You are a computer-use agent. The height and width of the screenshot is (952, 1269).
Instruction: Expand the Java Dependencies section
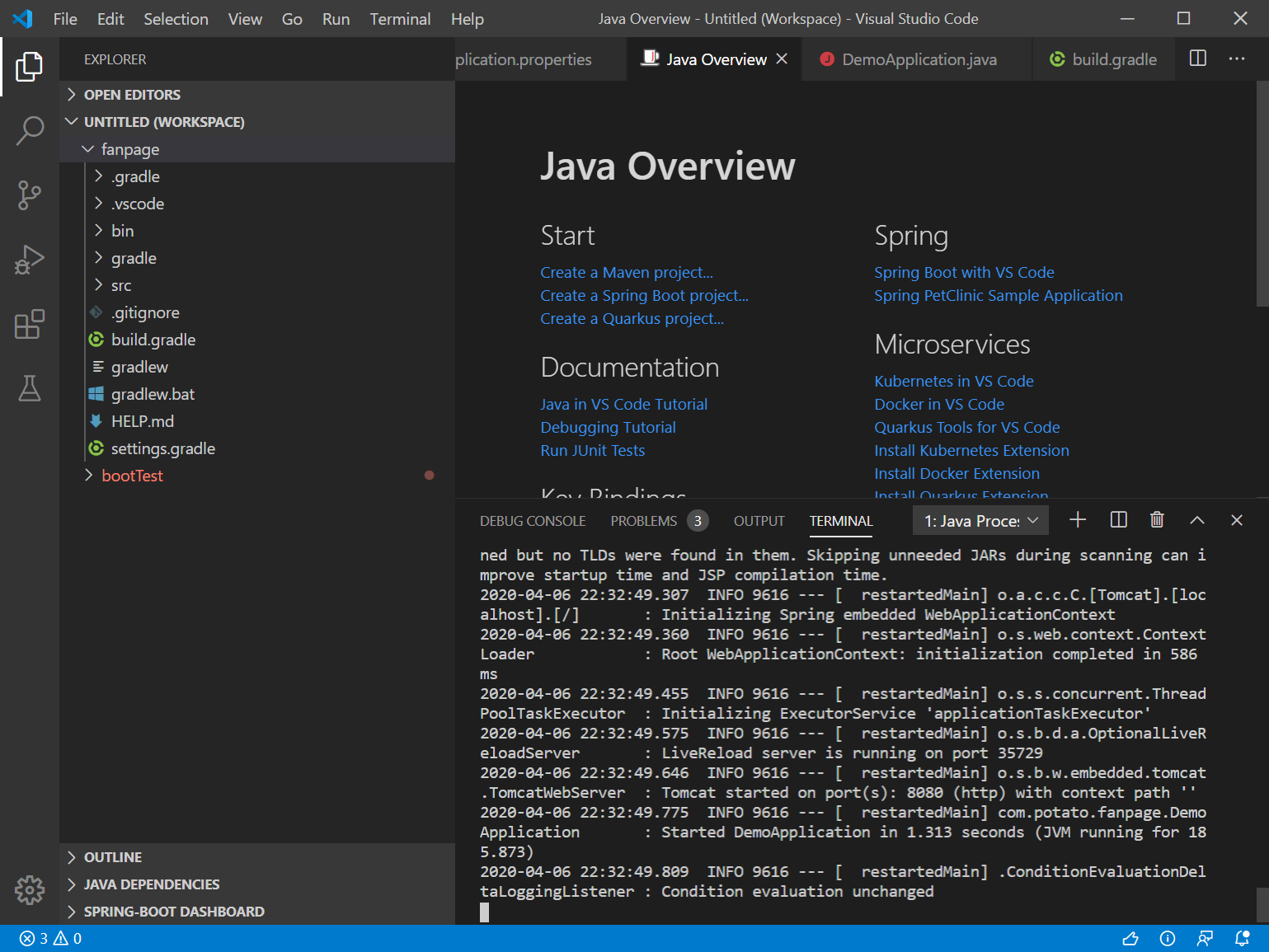257,884
